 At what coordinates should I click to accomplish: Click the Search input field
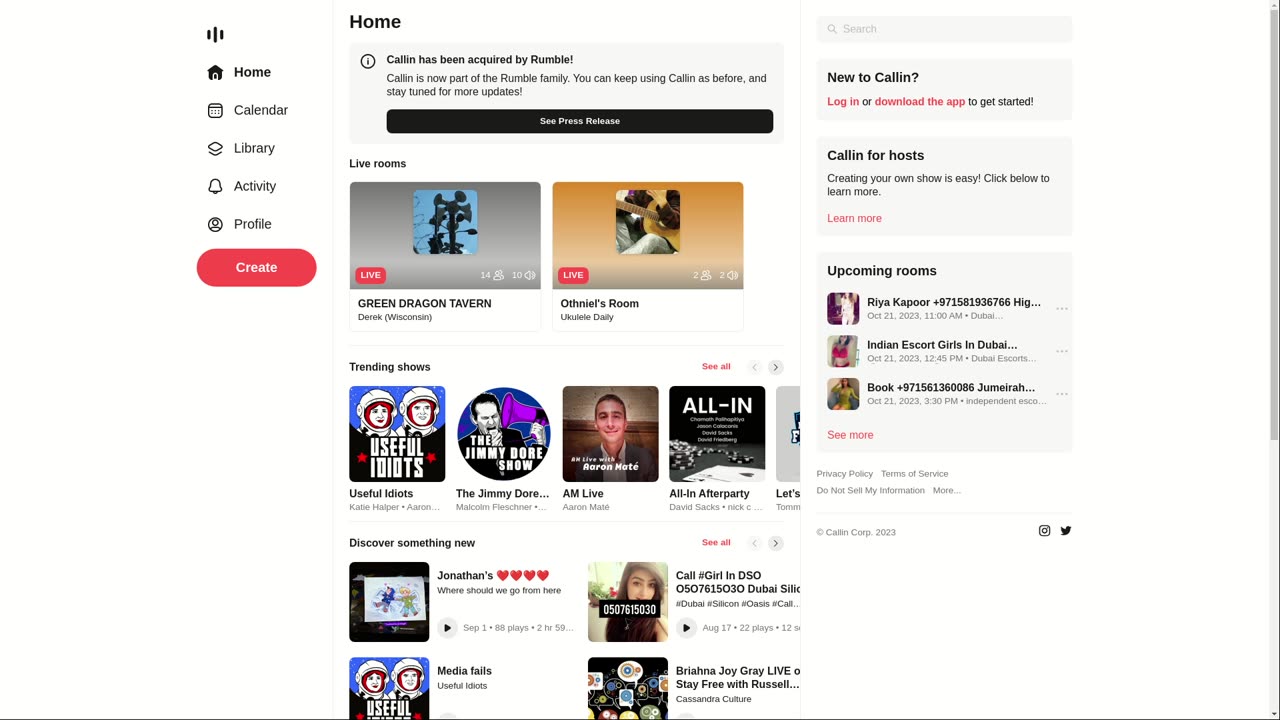[944, 29]
